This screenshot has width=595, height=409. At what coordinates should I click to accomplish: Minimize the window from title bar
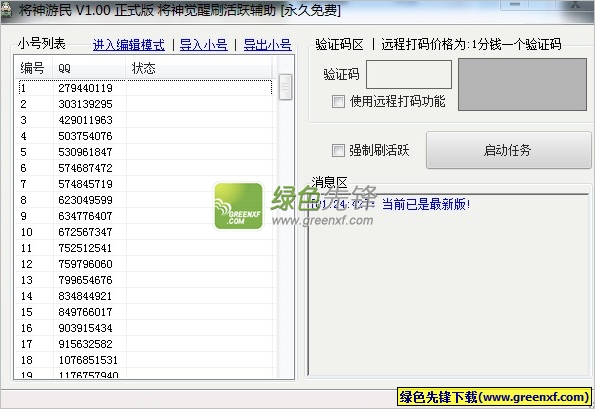[x=515, y=5]
